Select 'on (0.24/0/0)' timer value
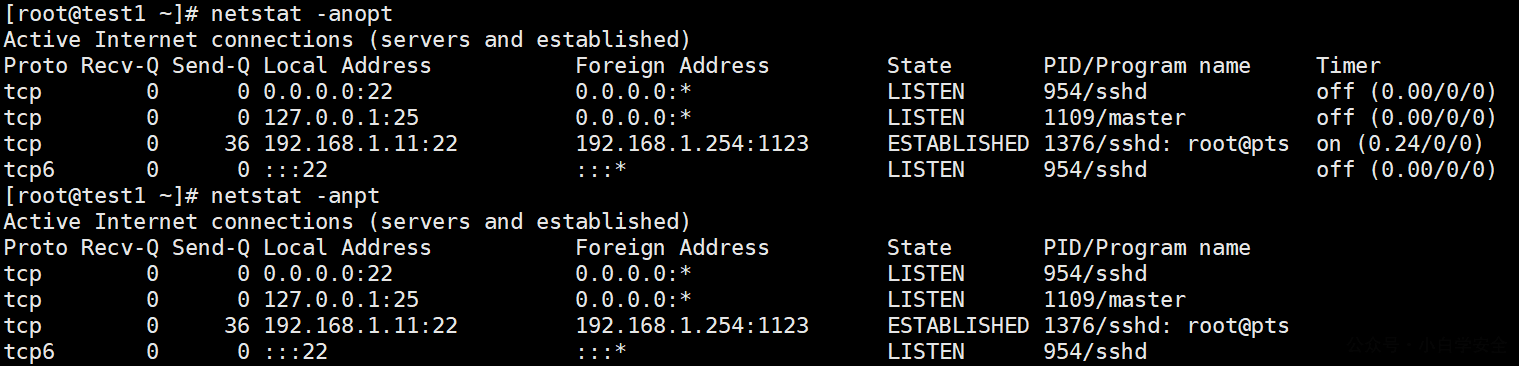 1399,144
